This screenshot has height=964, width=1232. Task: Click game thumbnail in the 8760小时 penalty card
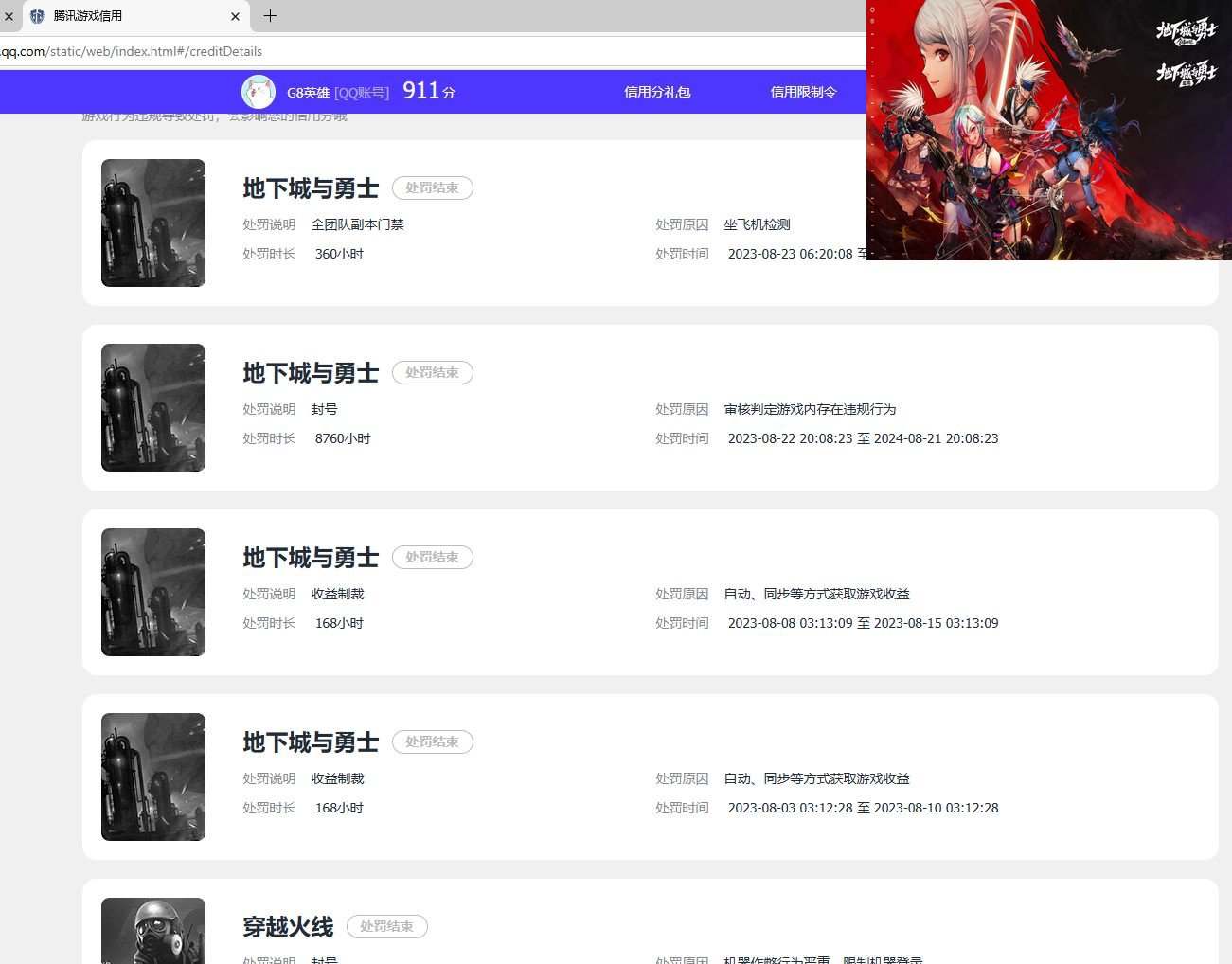click(x=153, y=407)
